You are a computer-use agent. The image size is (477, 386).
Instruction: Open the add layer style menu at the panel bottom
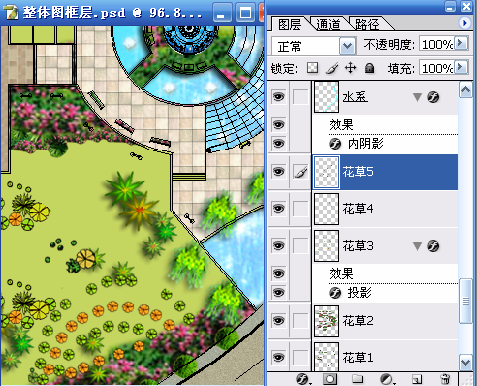click(303, 379)
